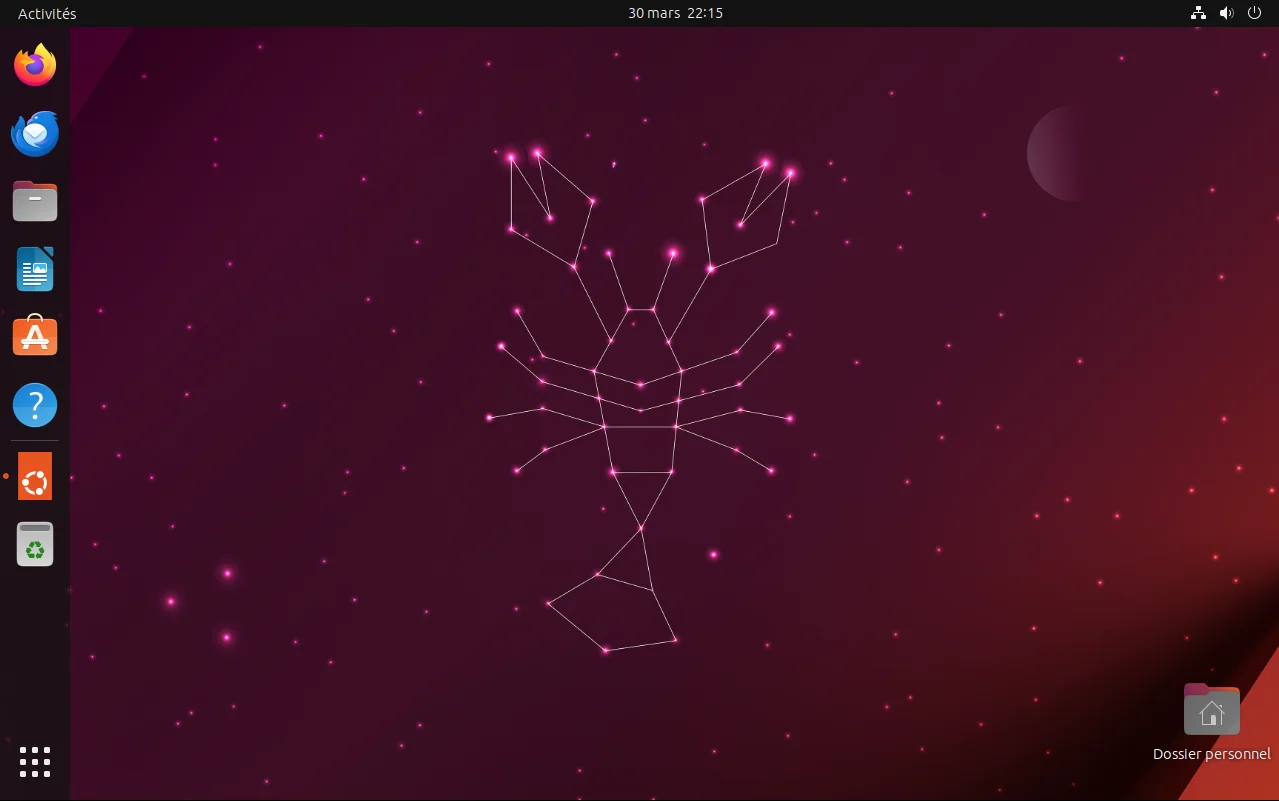This screenshot has height=801, width=1279.
Task: Click the moon on the wallpaper
Action: tap(1060, 153)
